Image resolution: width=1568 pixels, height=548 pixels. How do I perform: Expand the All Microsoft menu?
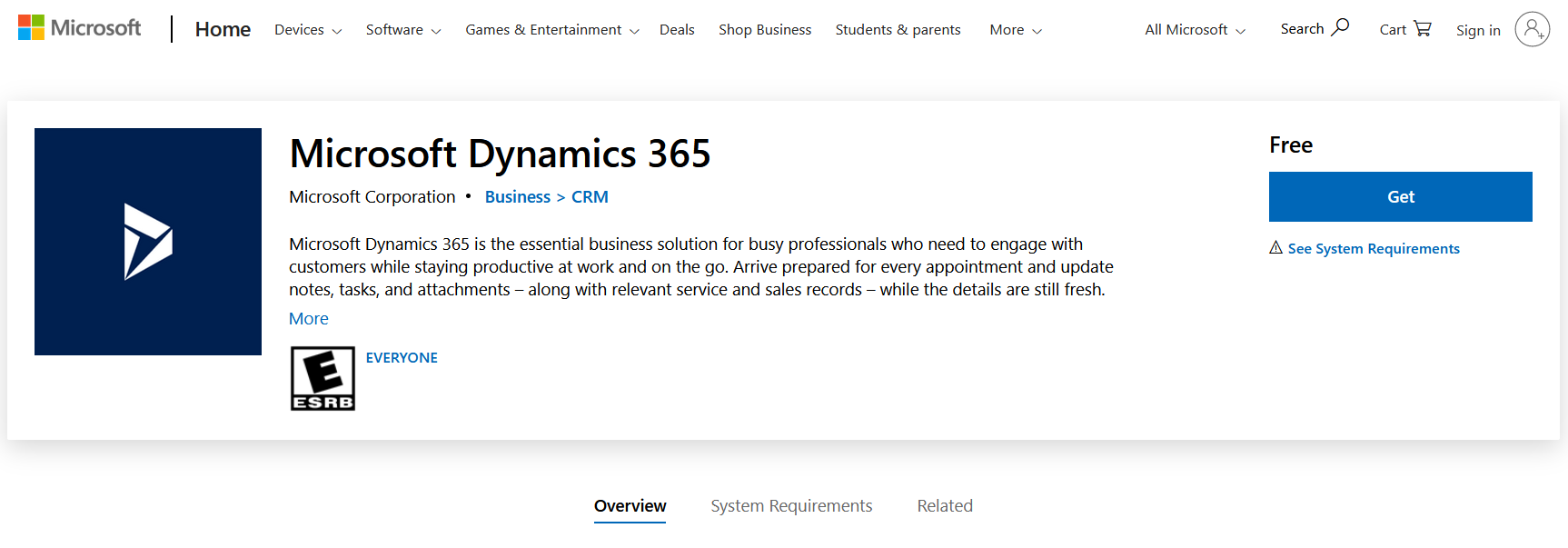click(1196, 30)
